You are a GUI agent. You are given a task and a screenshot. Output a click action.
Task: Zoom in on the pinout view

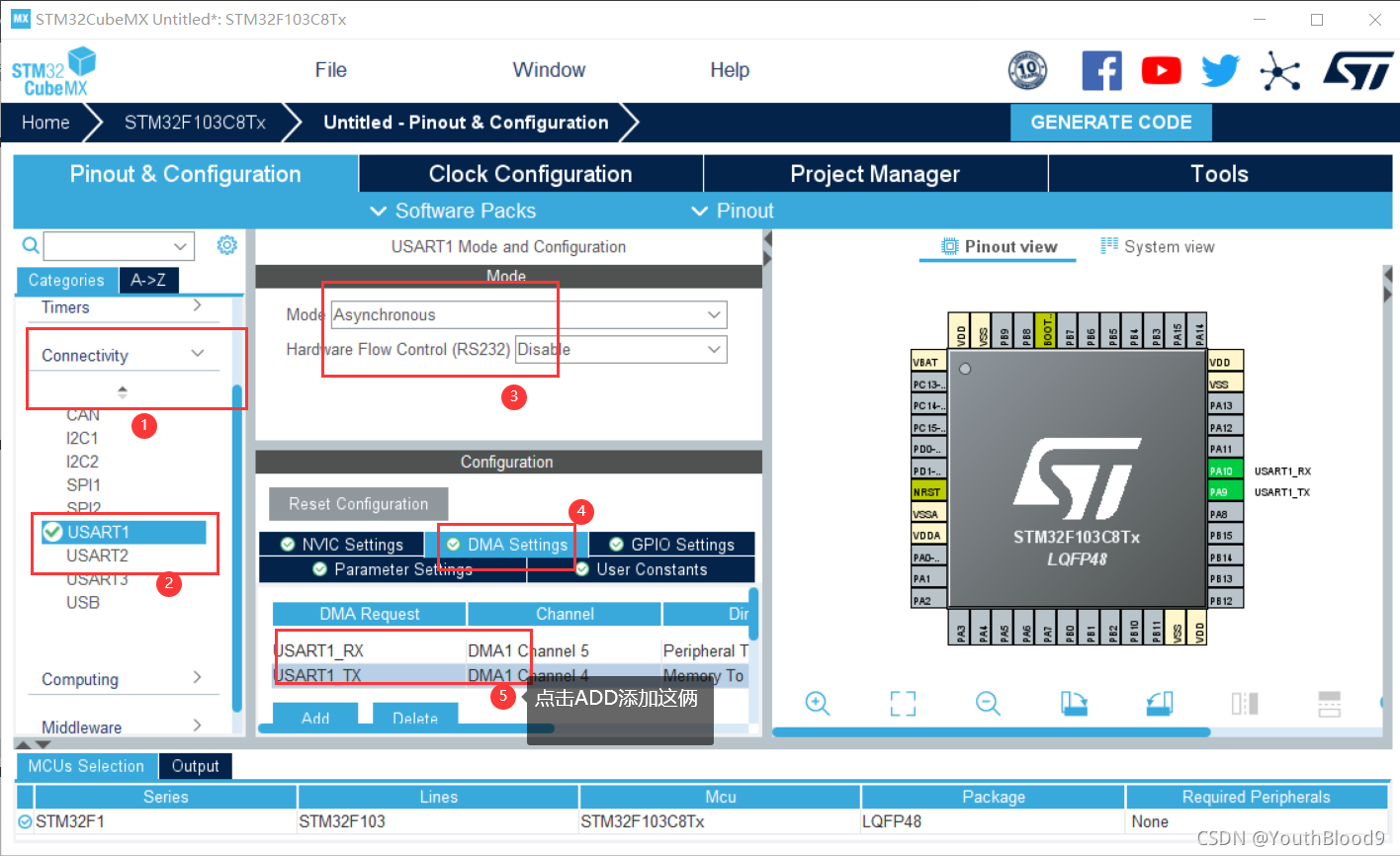pyautogui.click(x=818, y=703)
